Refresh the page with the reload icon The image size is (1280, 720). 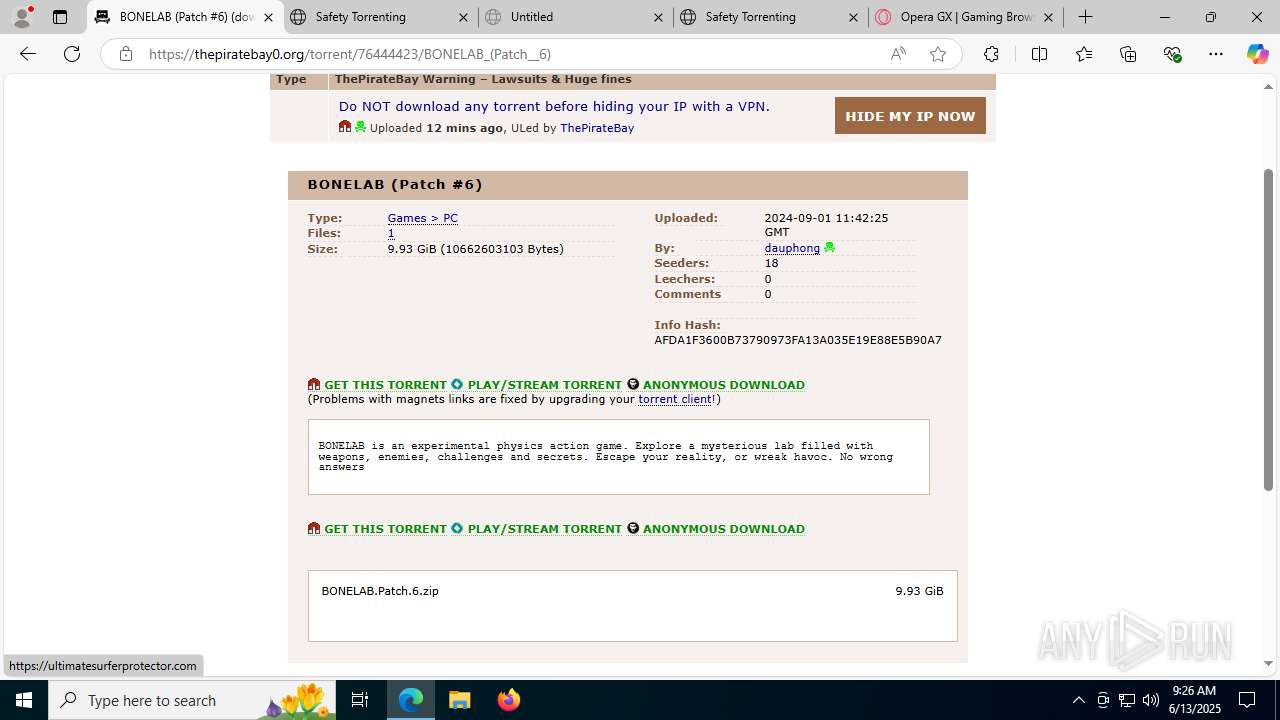click(x=72, y=54)
